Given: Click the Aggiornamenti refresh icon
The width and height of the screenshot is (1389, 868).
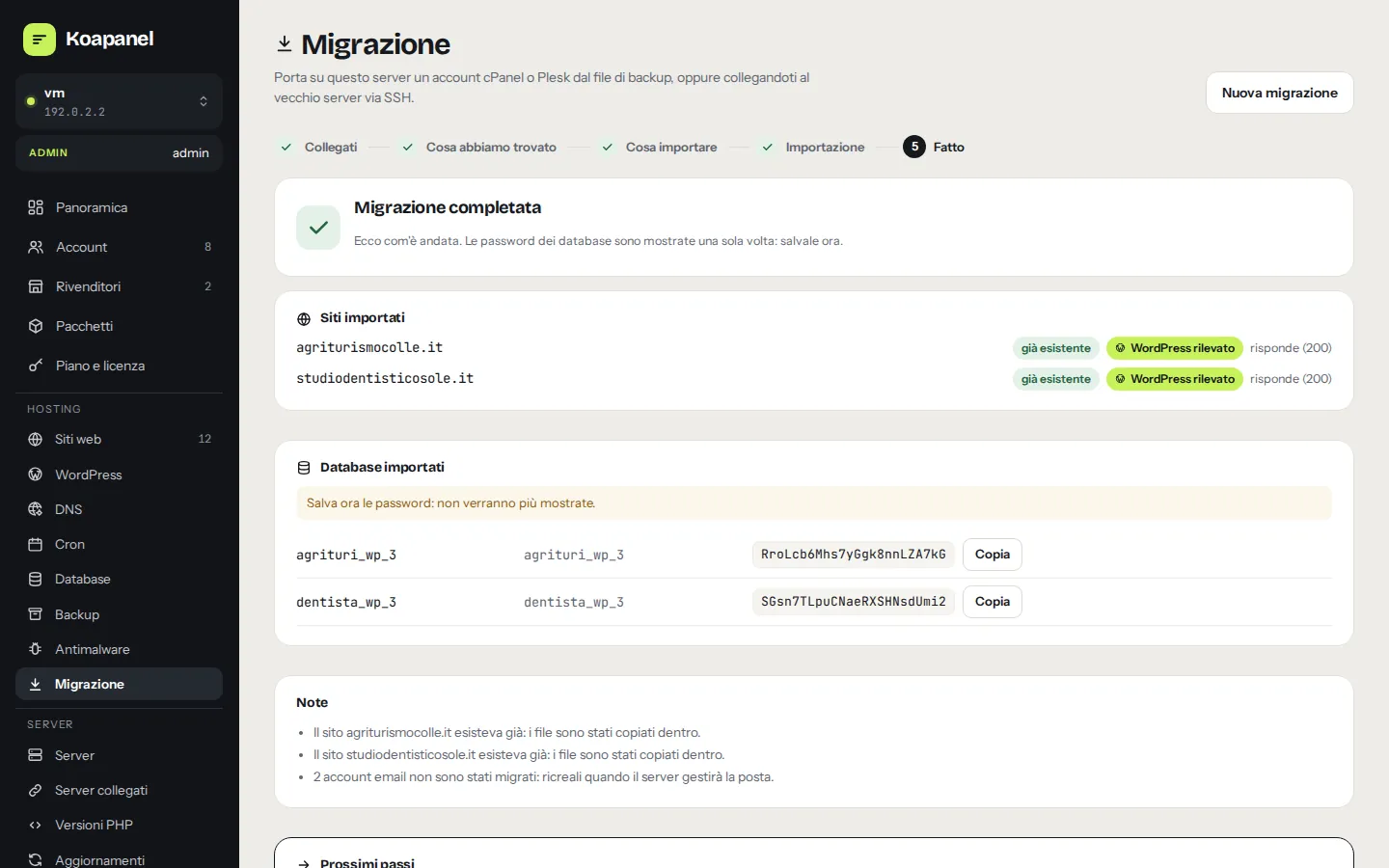Looking at the screenshot, I should click(x=36, y=859).
